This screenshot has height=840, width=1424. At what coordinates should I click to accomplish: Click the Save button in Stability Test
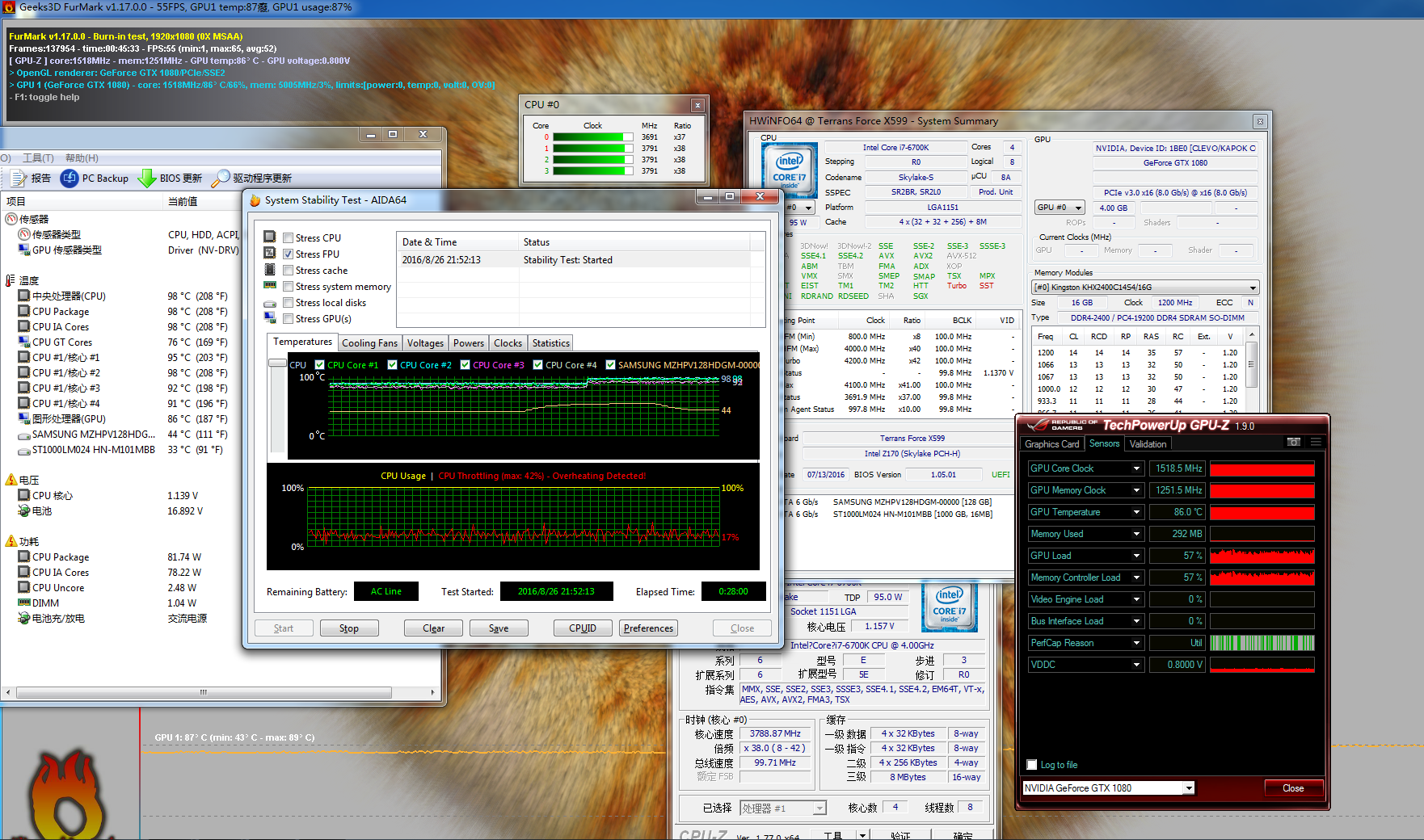click(x=499, y=628)
